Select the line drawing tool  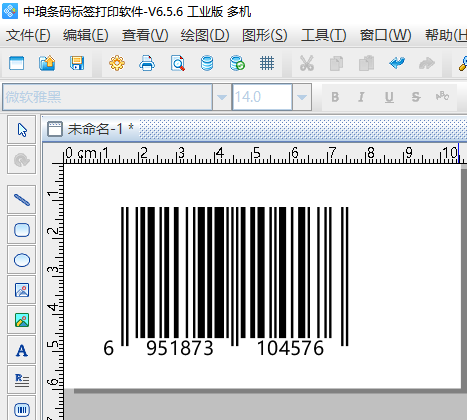22,200
